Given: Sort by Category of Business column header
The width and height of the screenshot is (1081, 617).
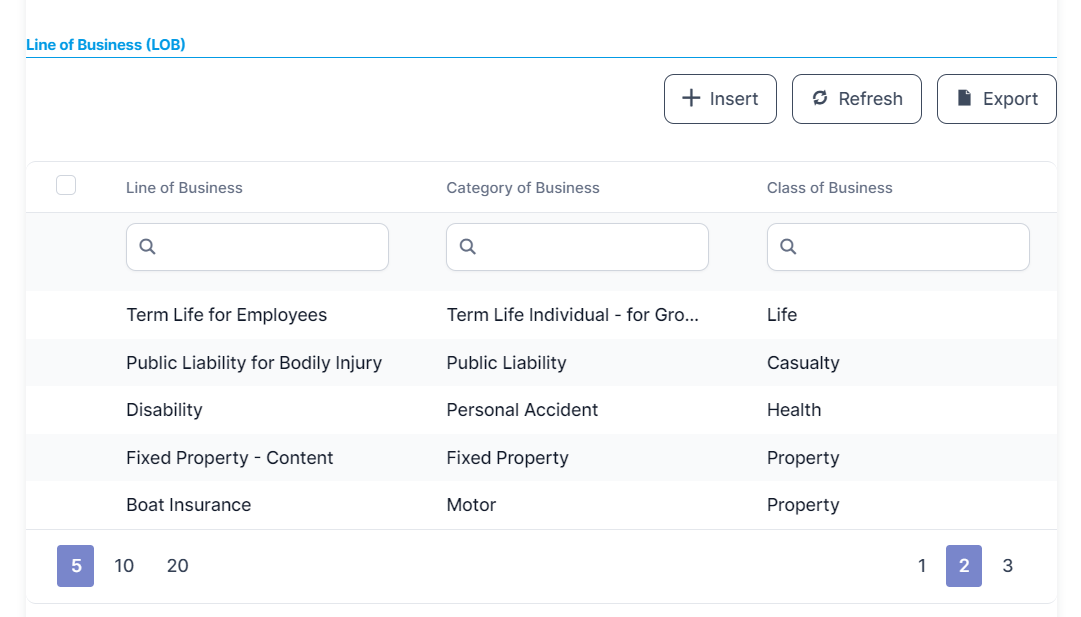Looking at the screenshot, I should 523,188.
